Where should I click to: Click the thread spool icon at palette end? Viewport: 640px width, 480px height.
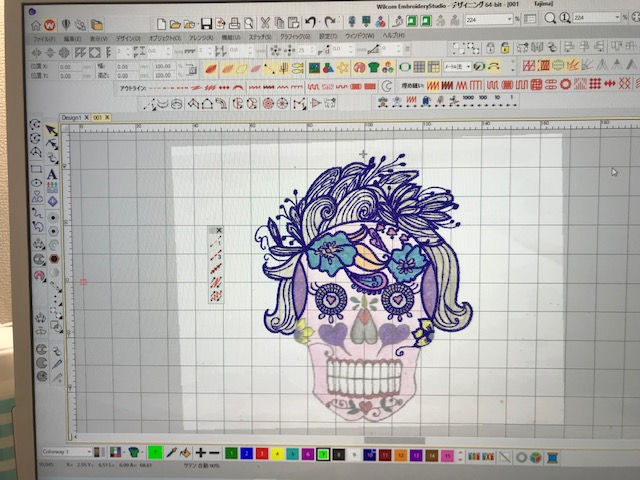point(552,458)
